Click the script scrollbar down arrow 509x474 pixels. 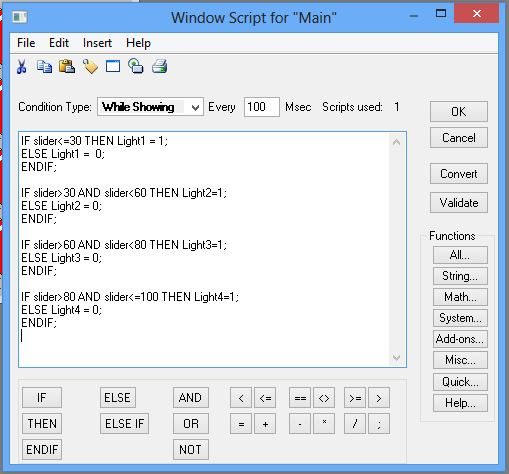coord(396,358)
